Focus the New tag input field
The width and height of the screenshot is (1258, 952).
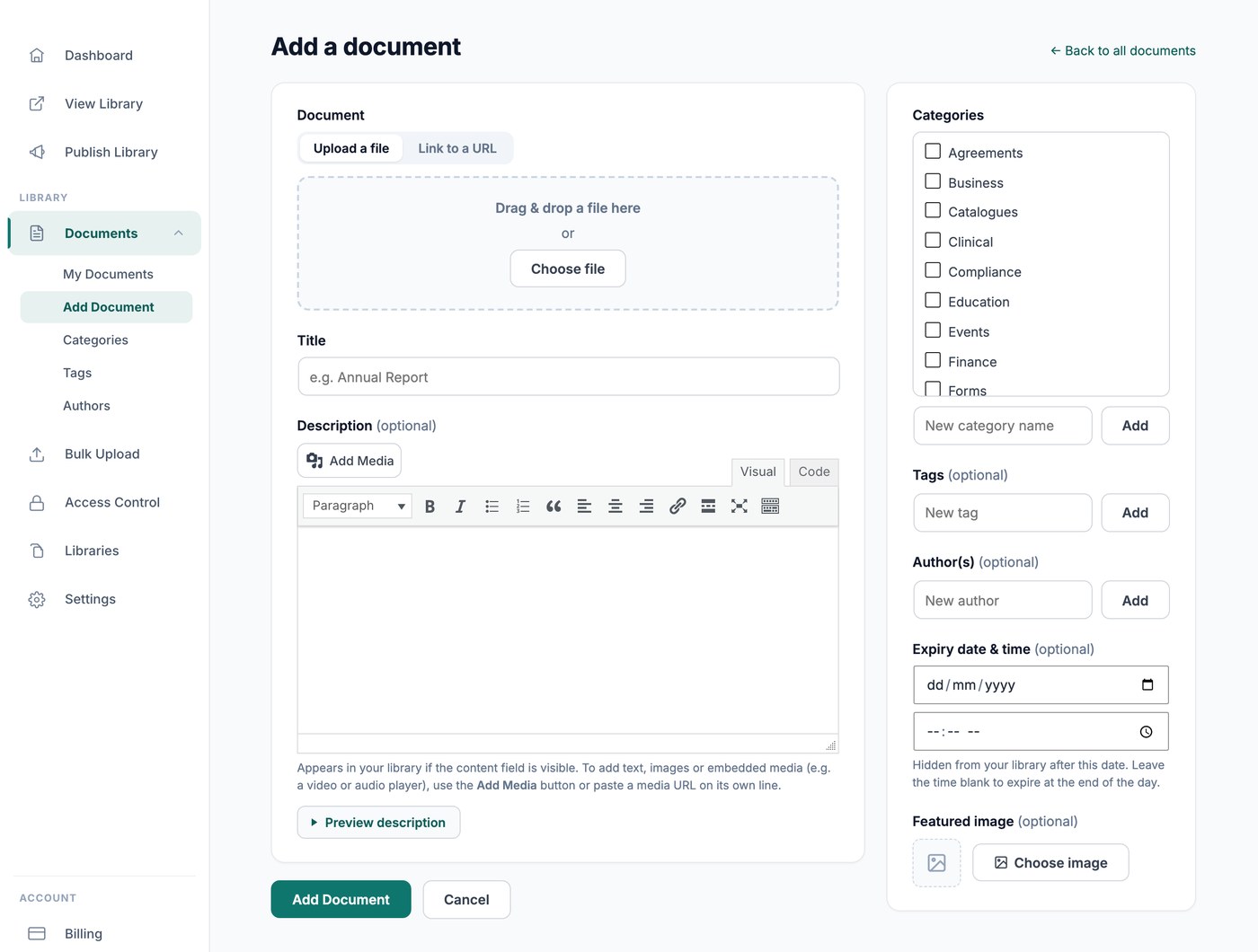coord(1003,514)
